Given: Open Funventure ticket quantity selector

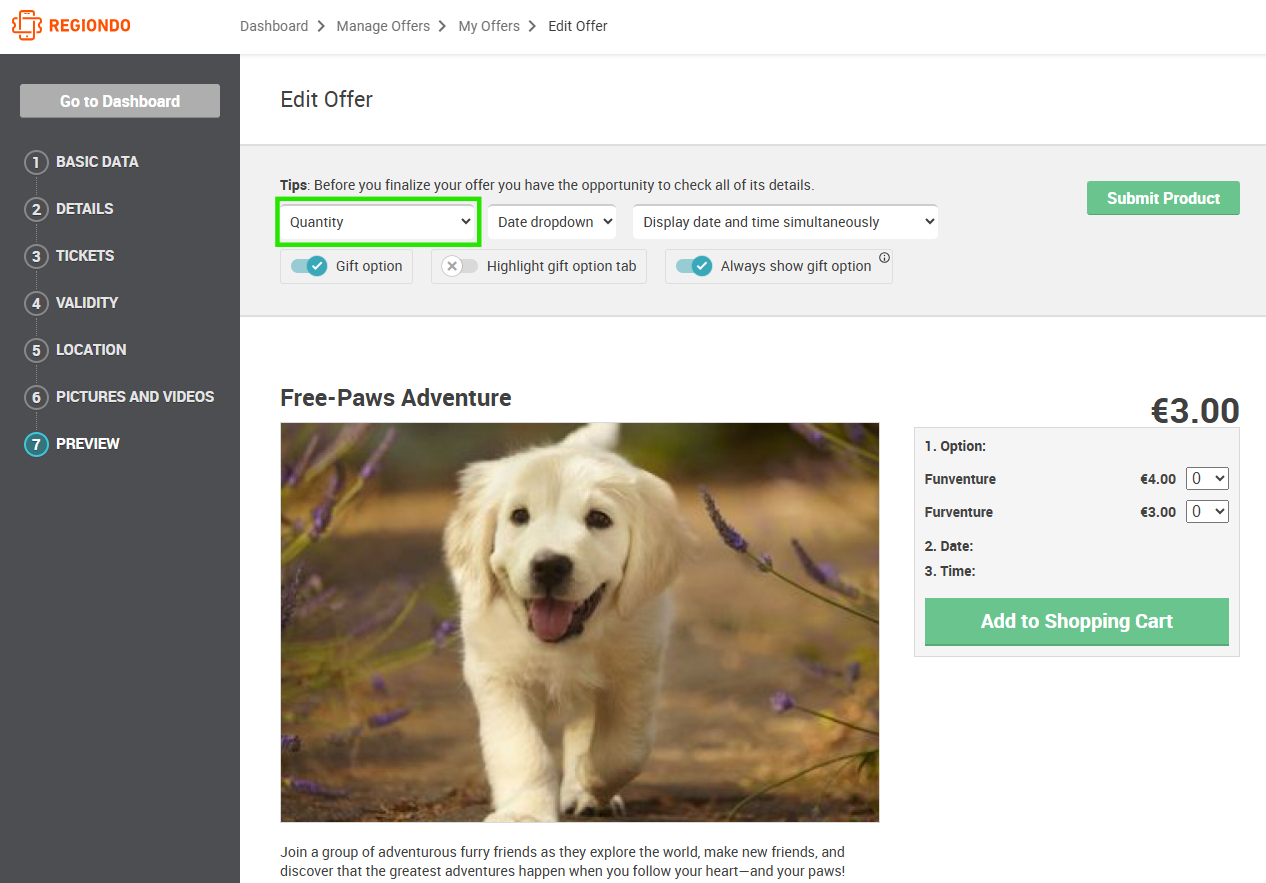Looking at the screenshot, I should [1207, 479].
